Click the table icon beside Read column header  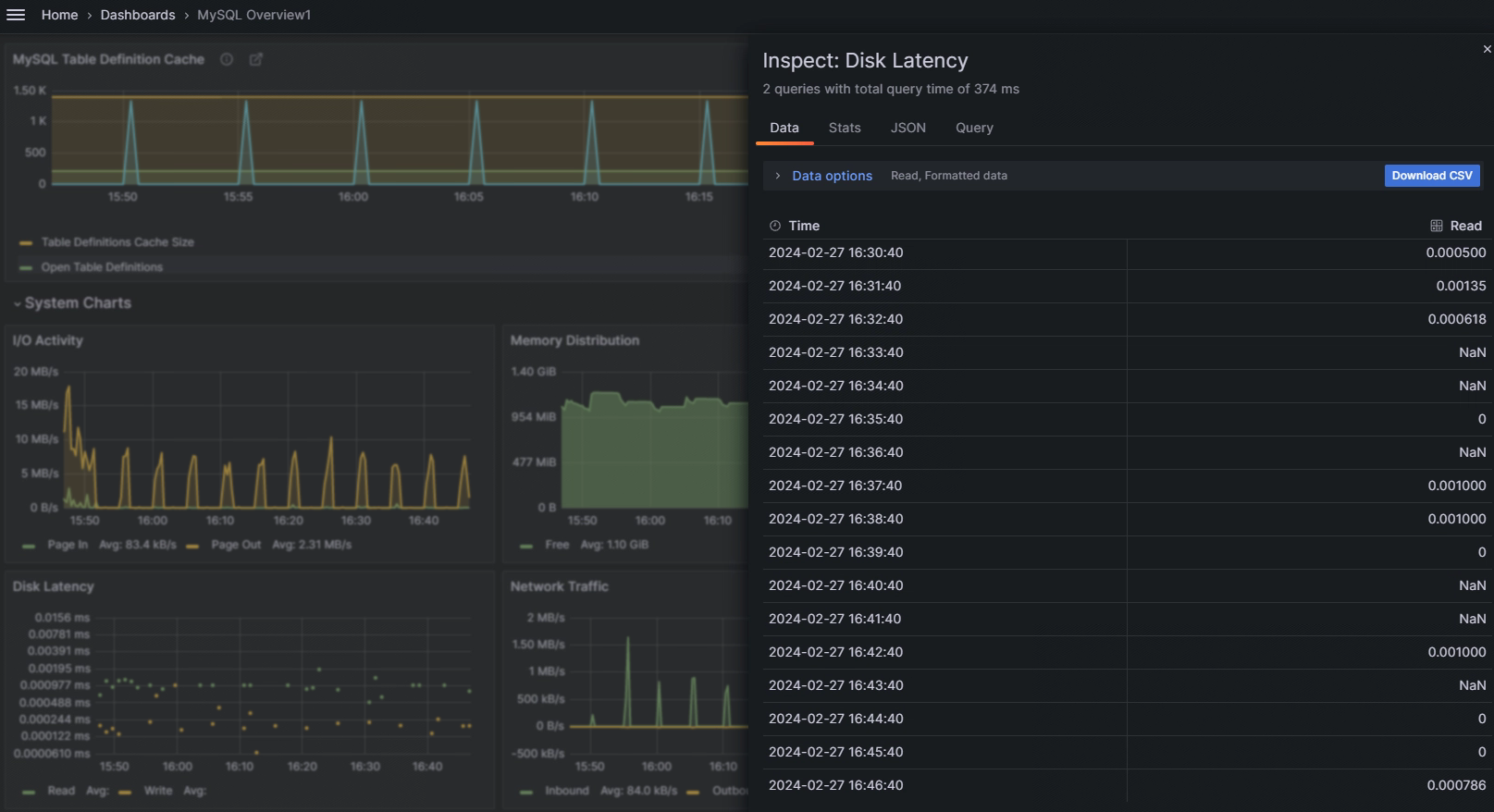tap(1437, 226)
